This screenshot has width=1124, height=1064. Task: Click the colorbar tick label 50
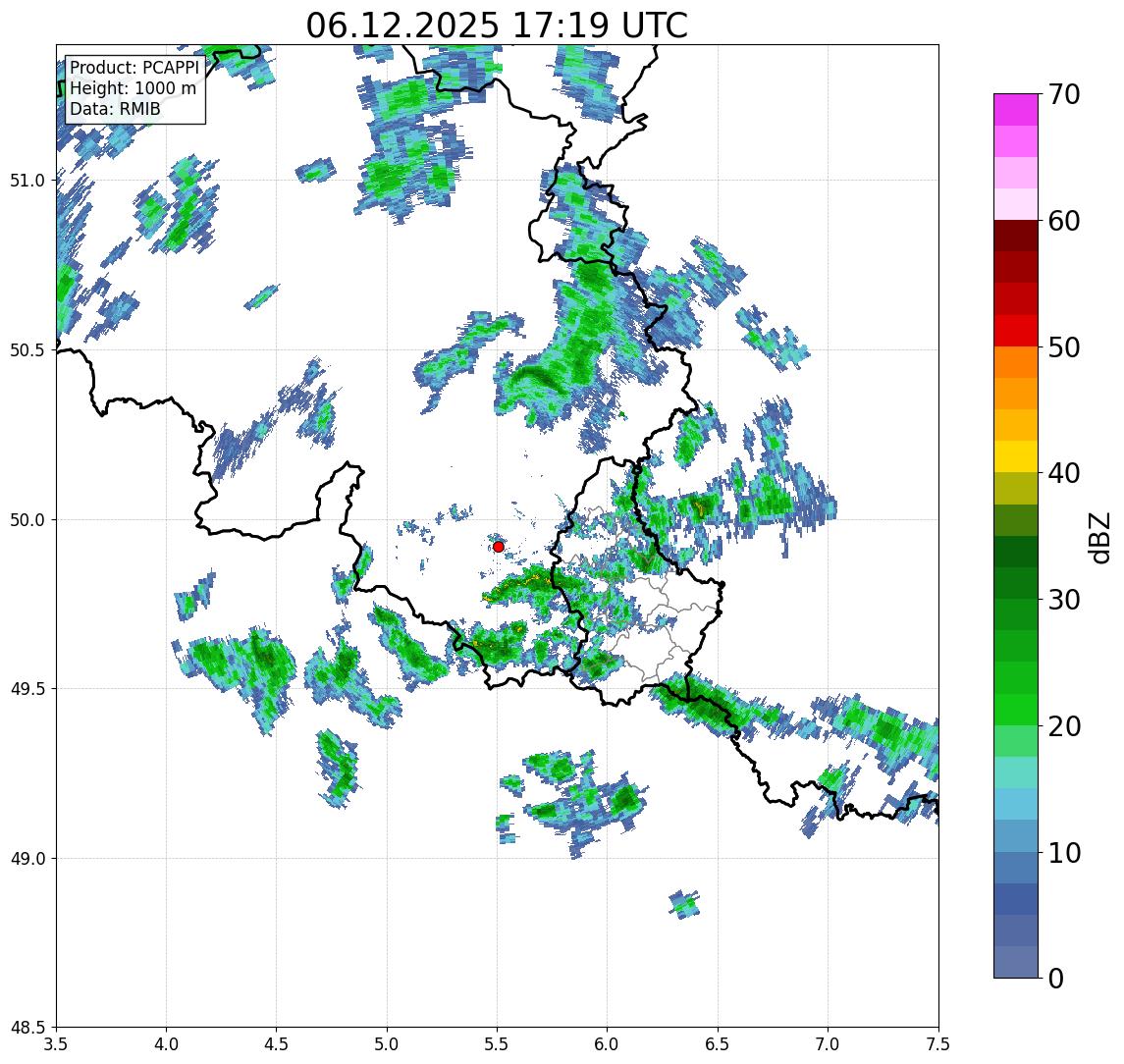(x=1064, y=347)
